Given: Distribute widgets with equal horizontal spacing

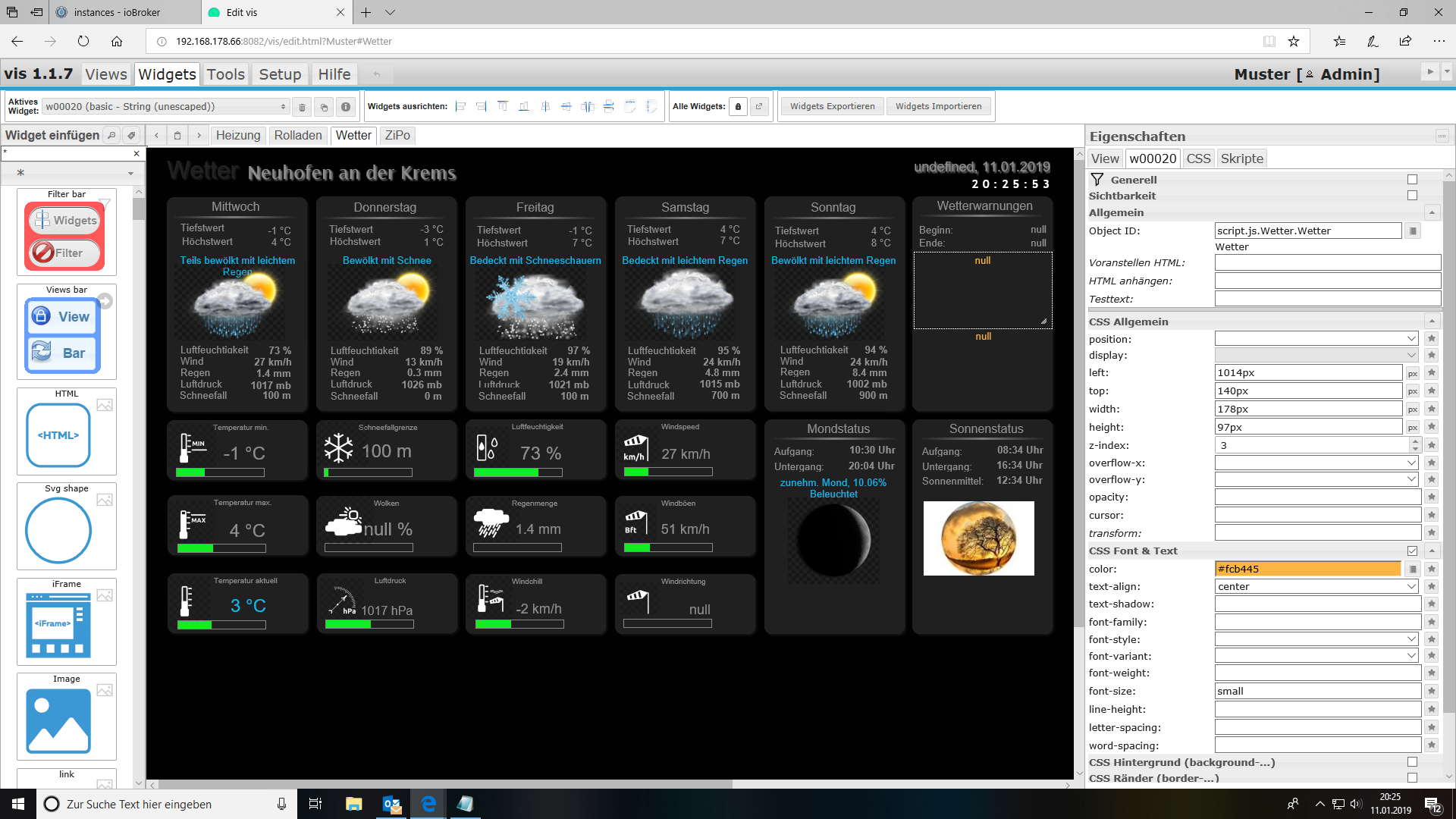Looking at the screenshot, I should (x=588, y=107).
